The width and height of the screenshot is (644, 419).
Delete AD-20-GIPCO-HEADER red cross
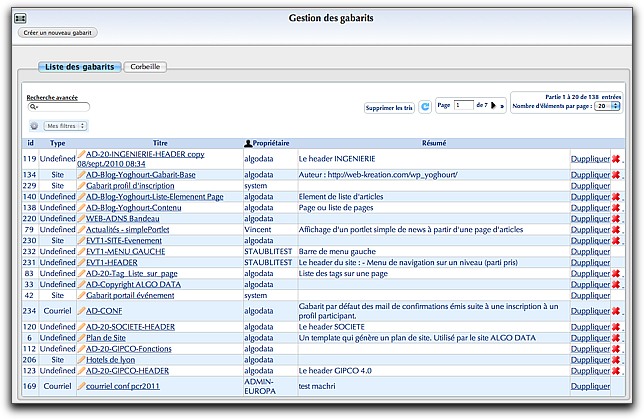616,371
